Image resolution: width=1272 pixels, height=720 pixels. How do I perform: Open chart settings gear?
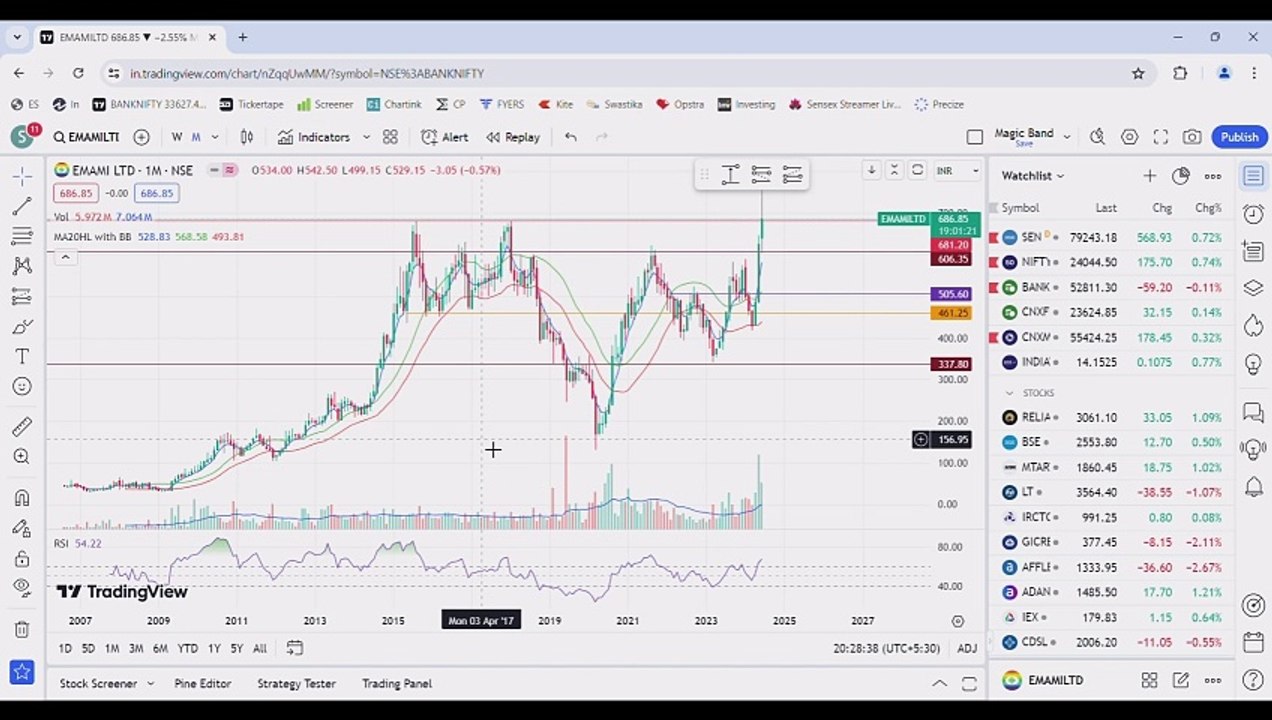pos(1130,137)
